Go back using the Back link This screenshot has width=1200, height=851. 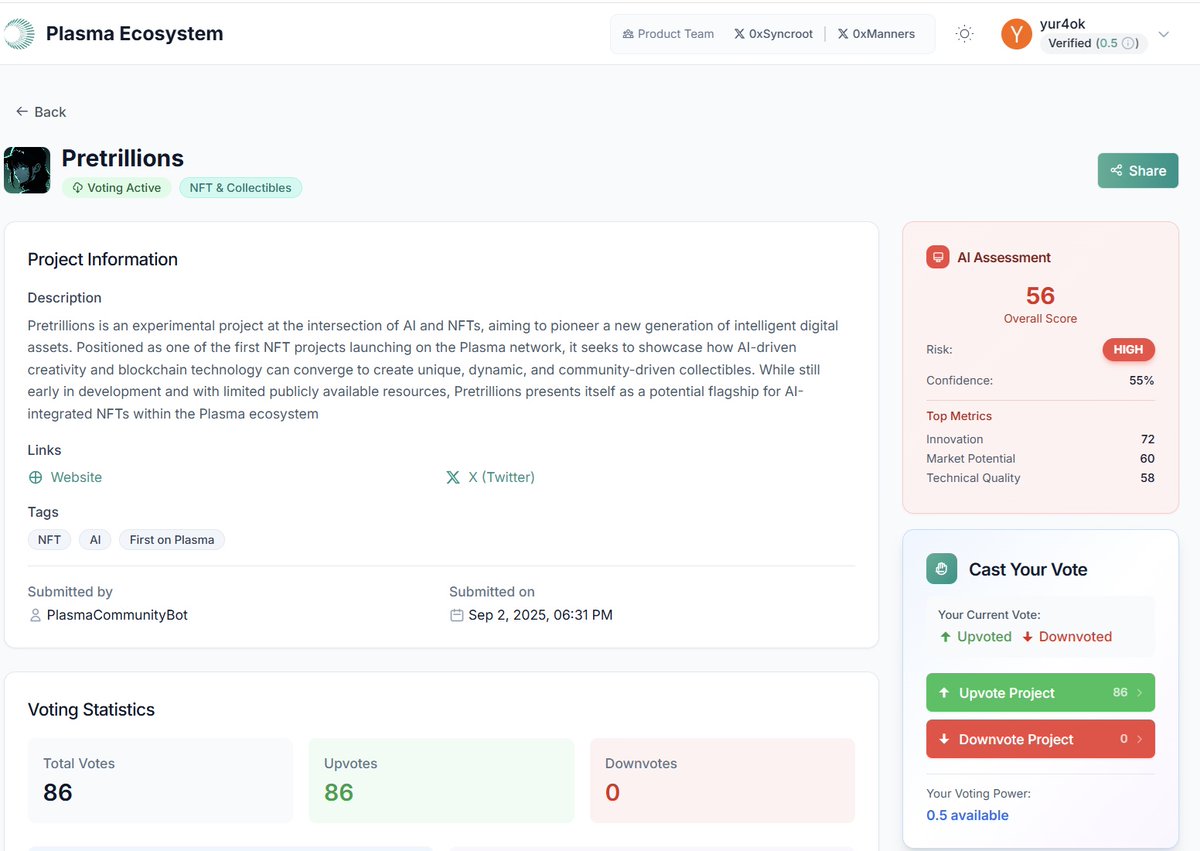click(x=41, y=112)
